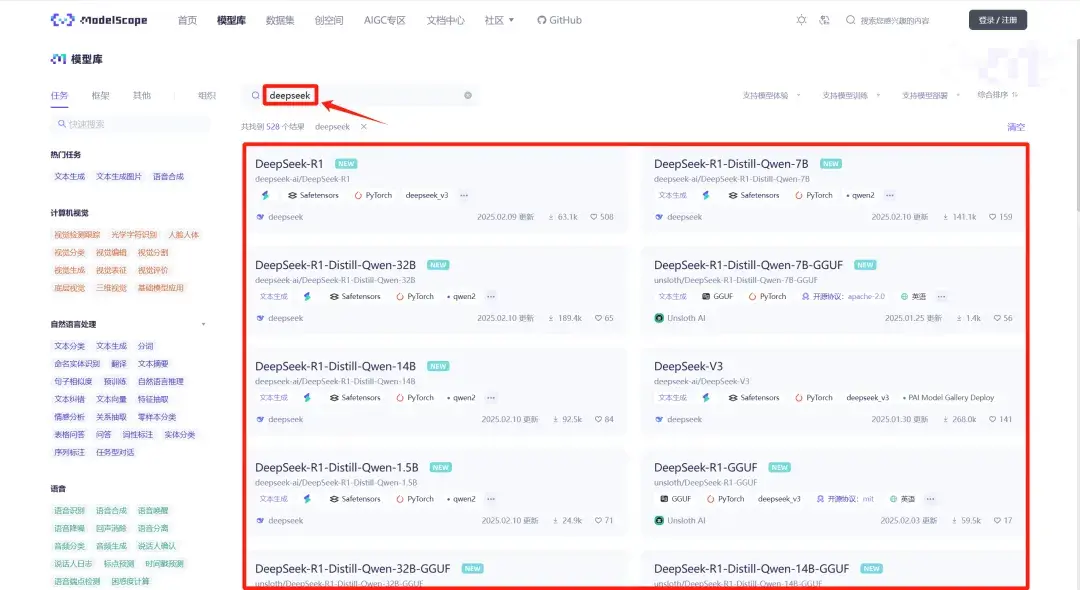
Task: Open 创空间 in the top navigation
Action: (329, 20)
